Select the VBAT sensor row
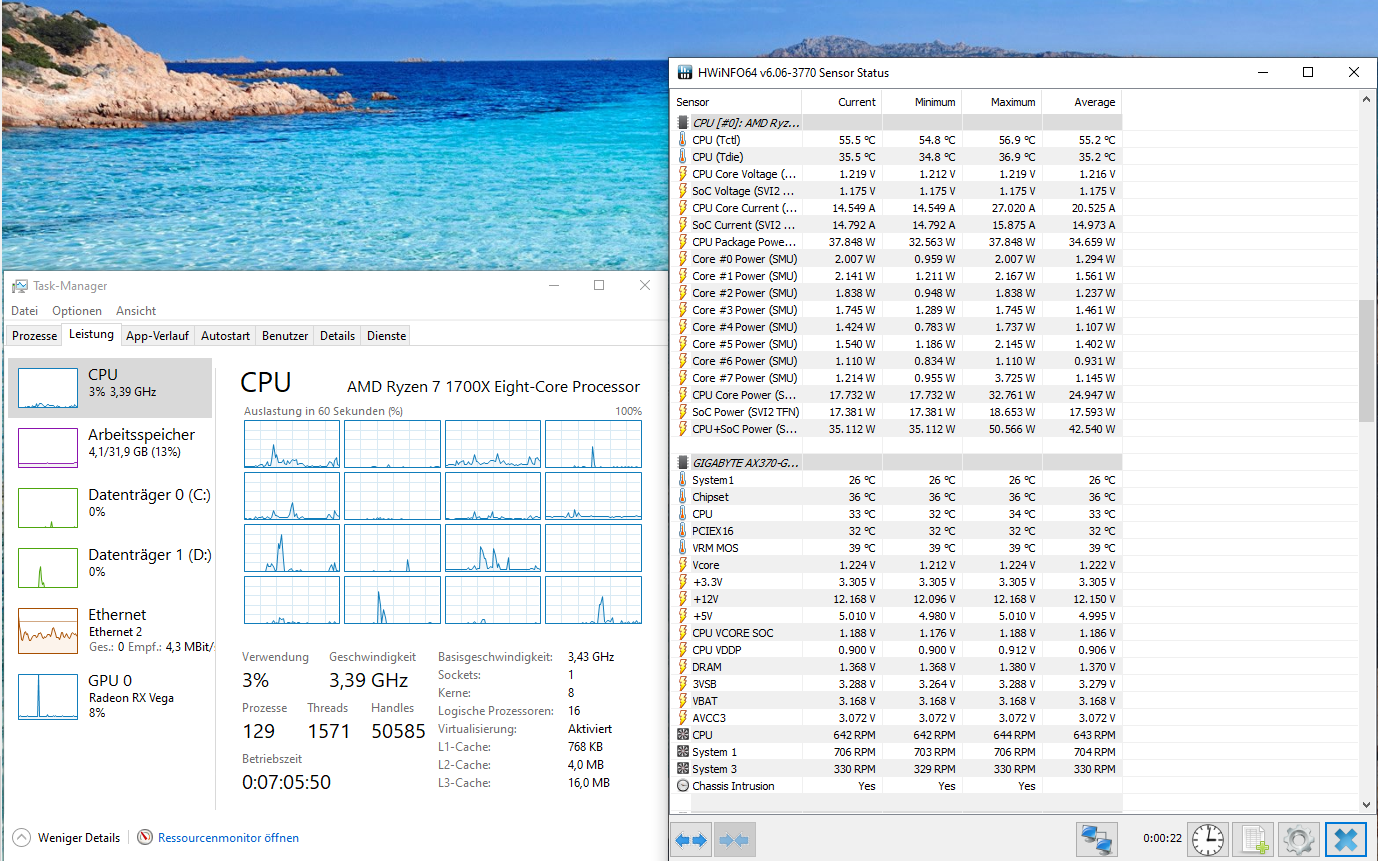This screenshot has width=1378, height=861. coord(896,701)
